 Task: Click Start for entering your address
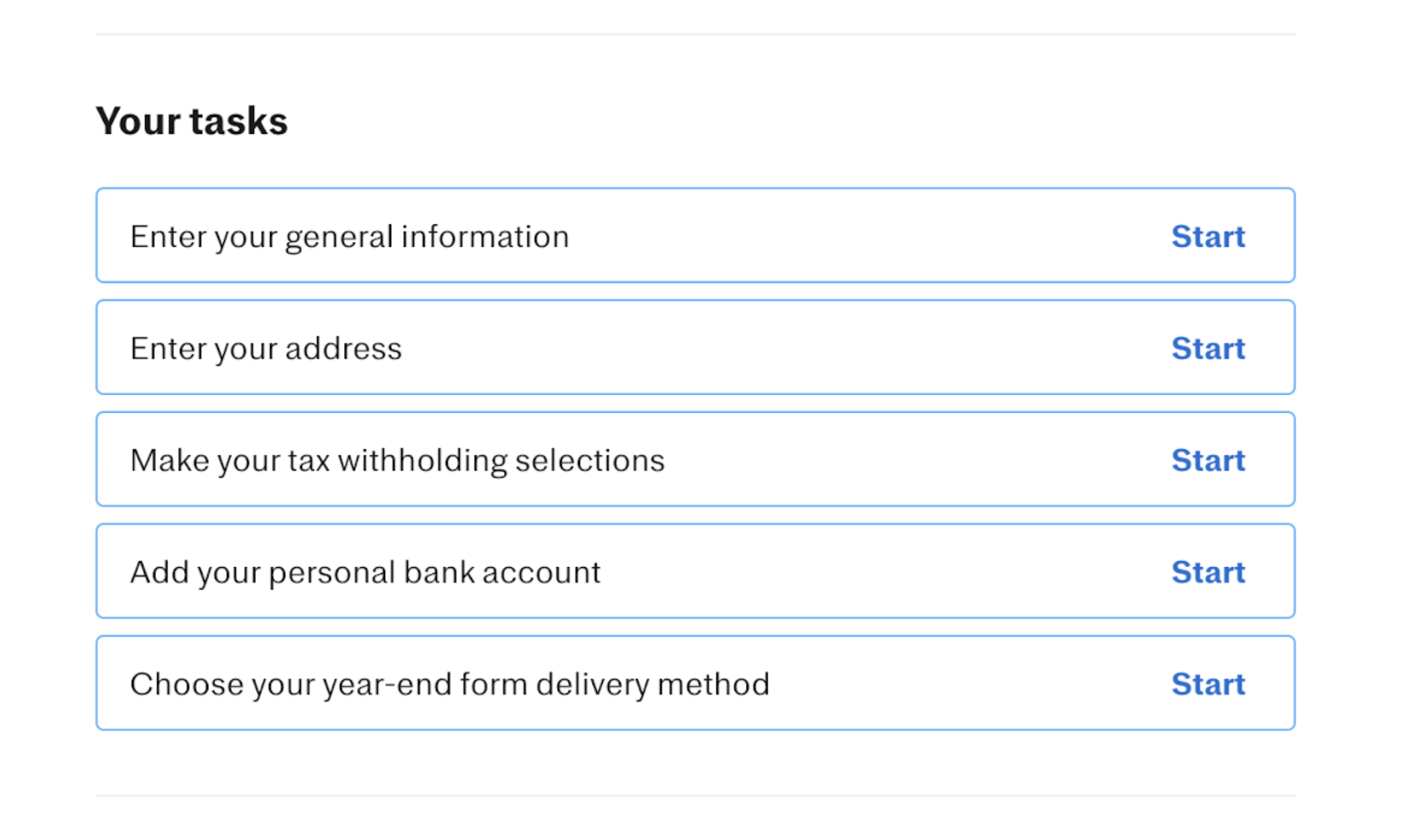[1208, 348]
